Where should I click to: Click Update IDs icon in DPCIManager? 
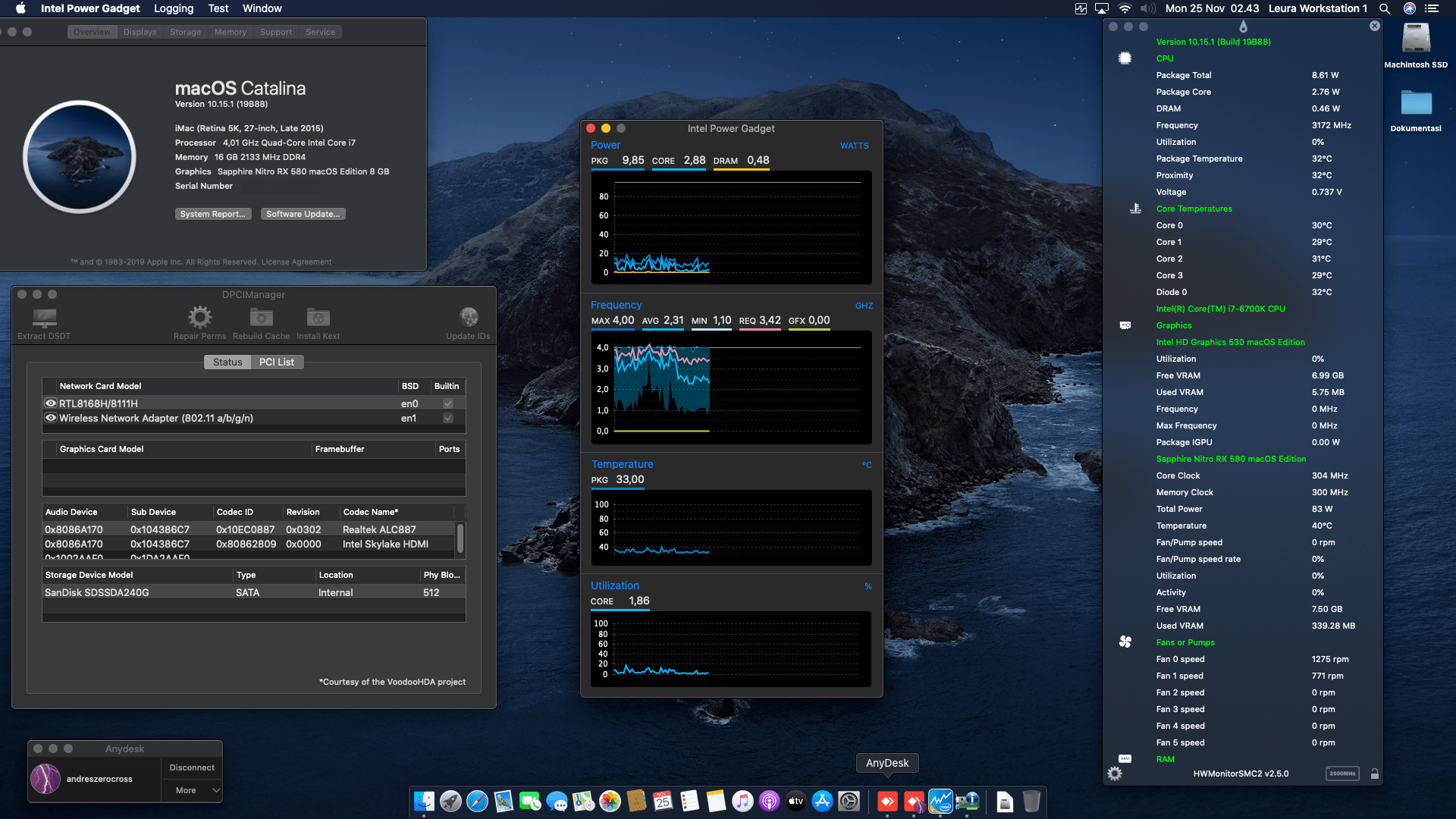coord(469,317)
